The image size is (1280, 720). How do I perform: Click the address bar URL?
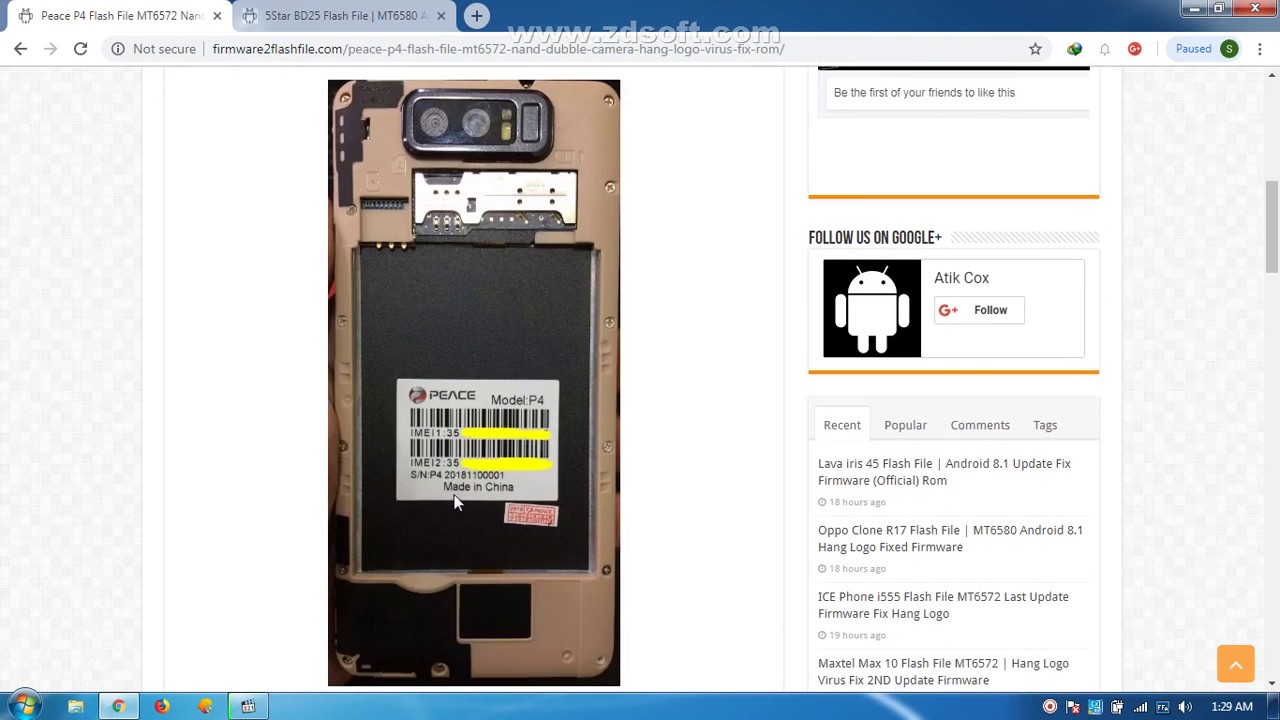click(x=498, y=48)
